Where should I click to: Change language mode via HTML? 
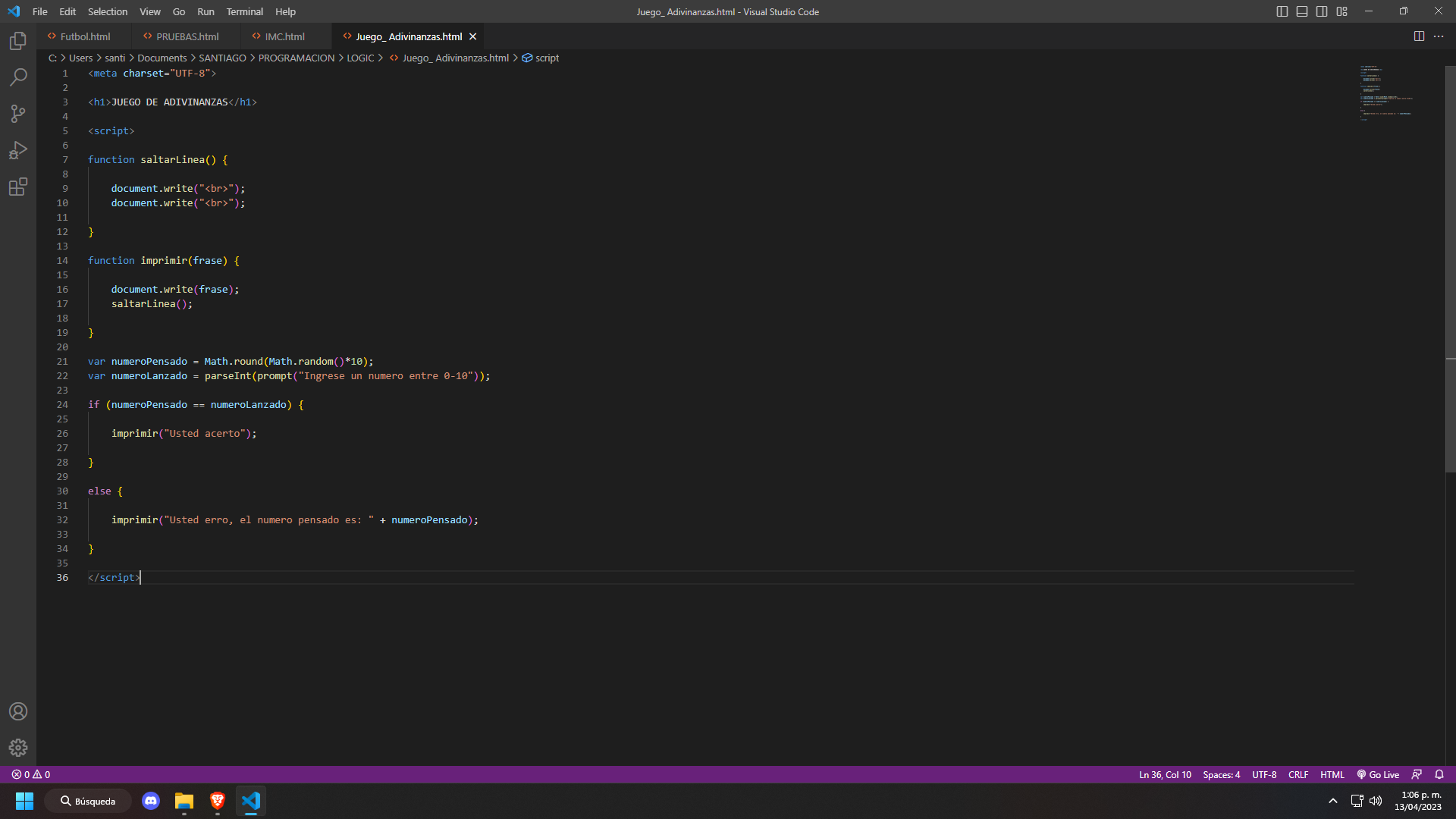pos(1332,774)
